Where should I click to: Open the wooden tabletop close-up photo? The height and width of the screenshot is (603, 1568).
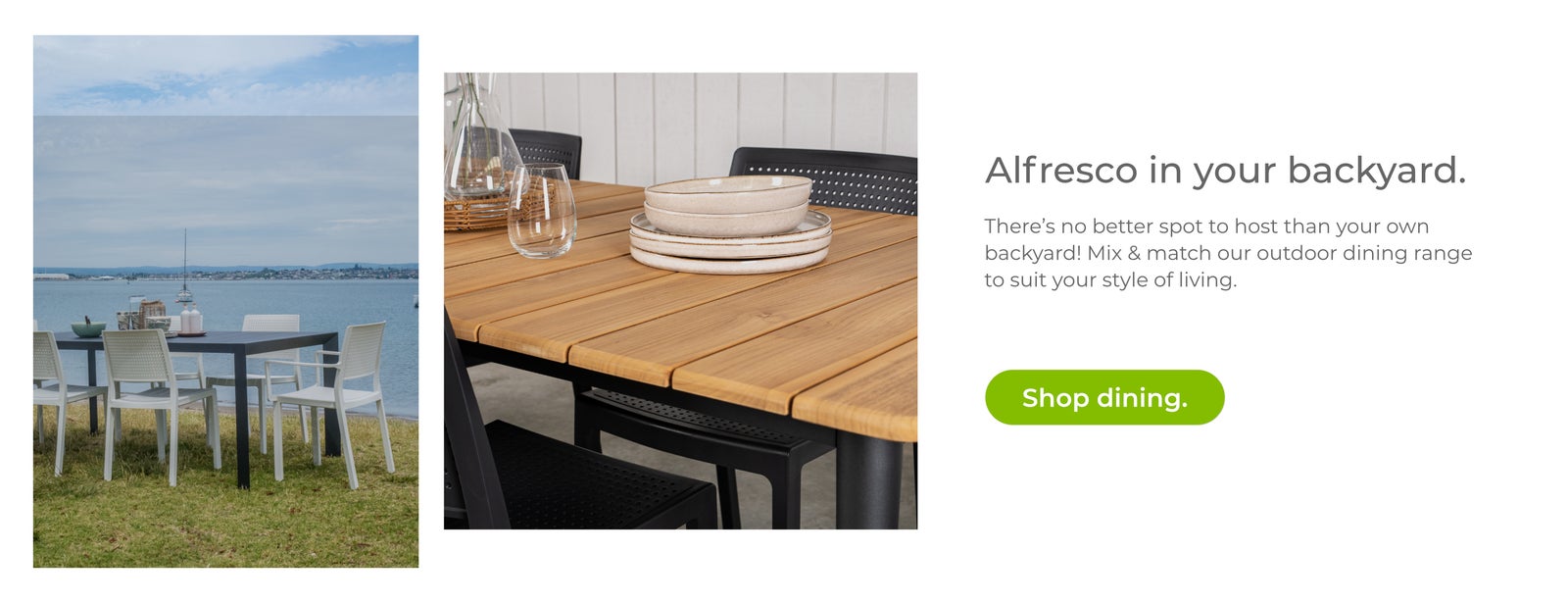(680, 301)
